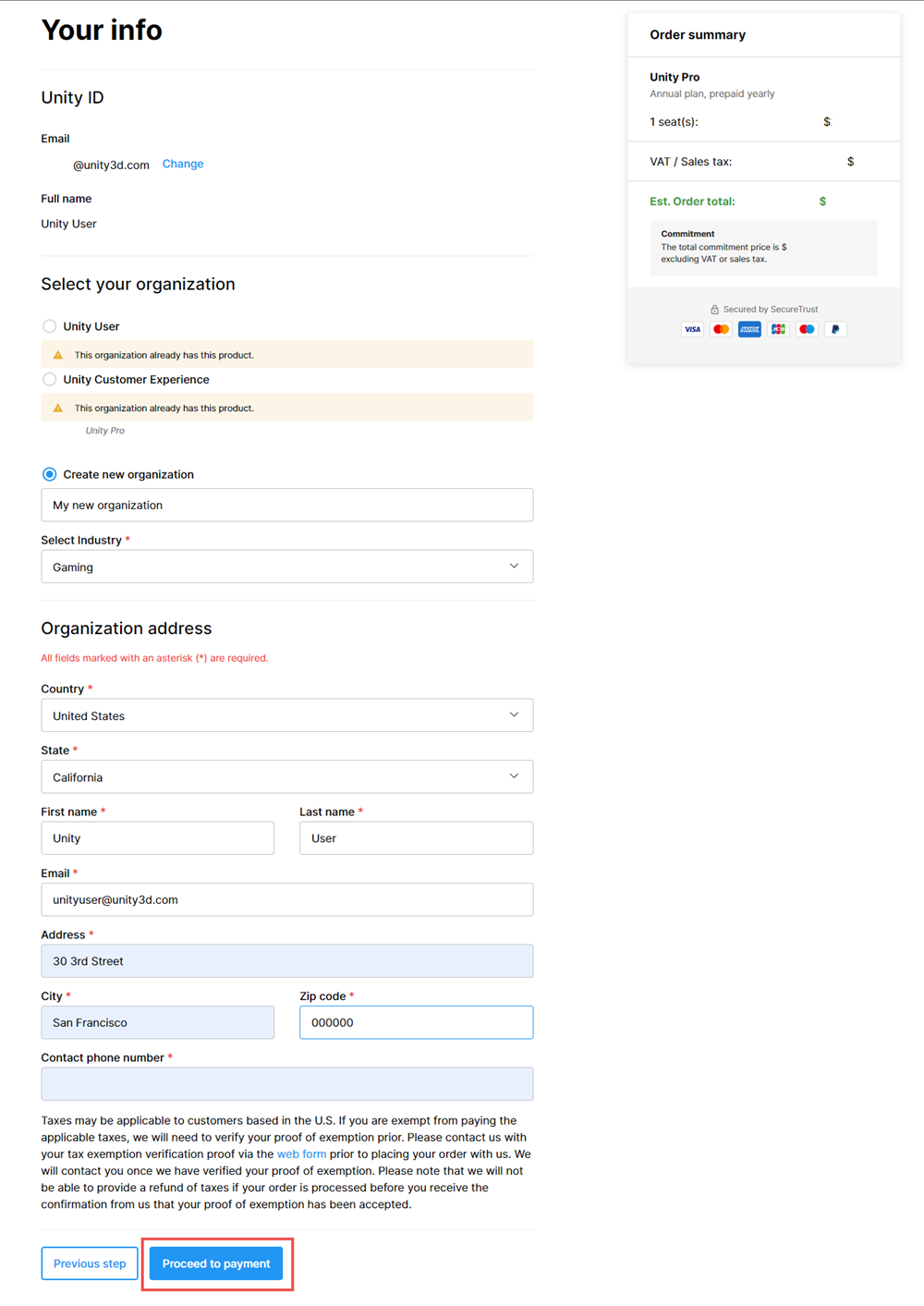924x1306 pixels.
Task: Select the Create new organization radio
Action: (49, 474)
